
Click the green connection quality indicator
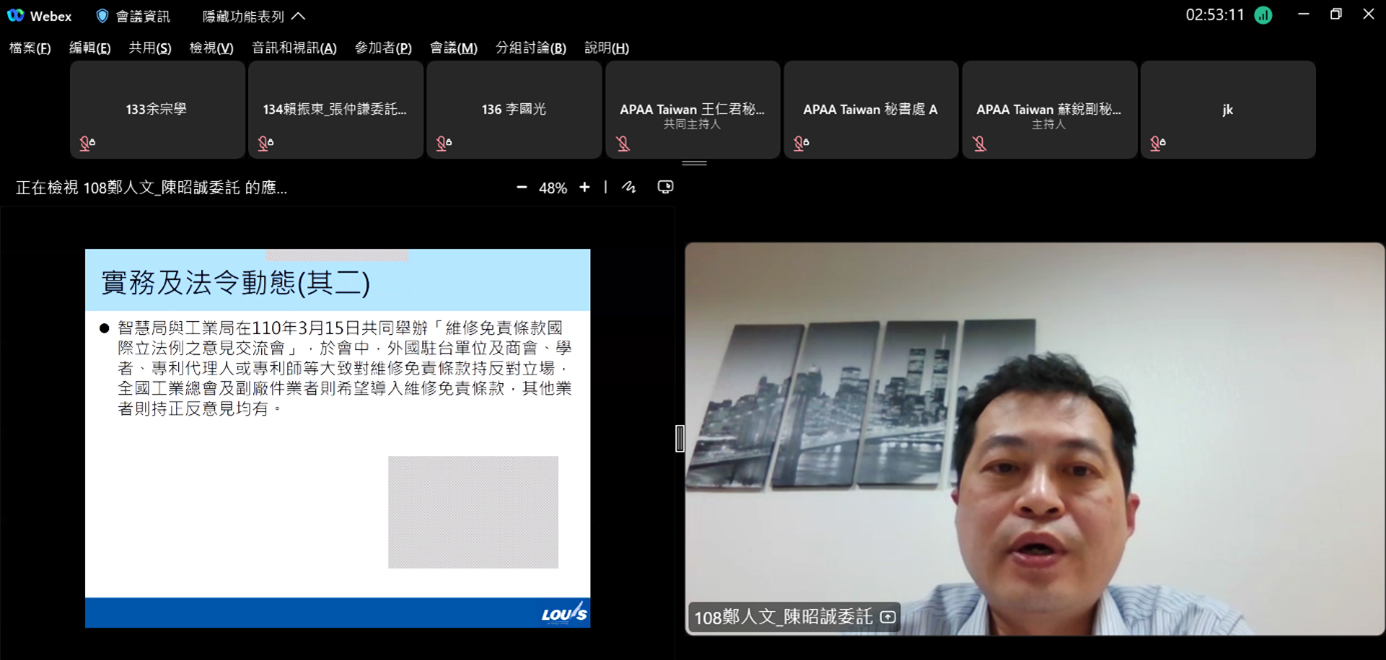click(x=1263, y=15)
